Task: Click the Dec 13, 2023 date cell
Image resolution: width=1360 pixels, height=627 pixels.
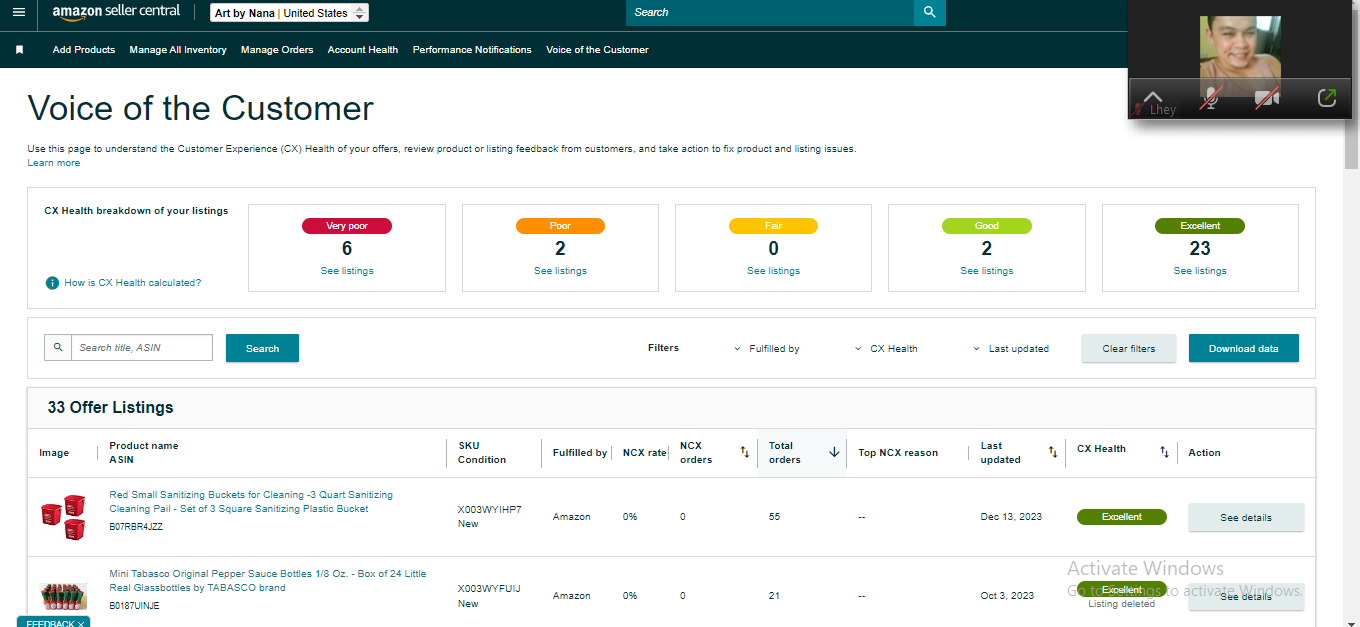Action: pos(1011,517)
